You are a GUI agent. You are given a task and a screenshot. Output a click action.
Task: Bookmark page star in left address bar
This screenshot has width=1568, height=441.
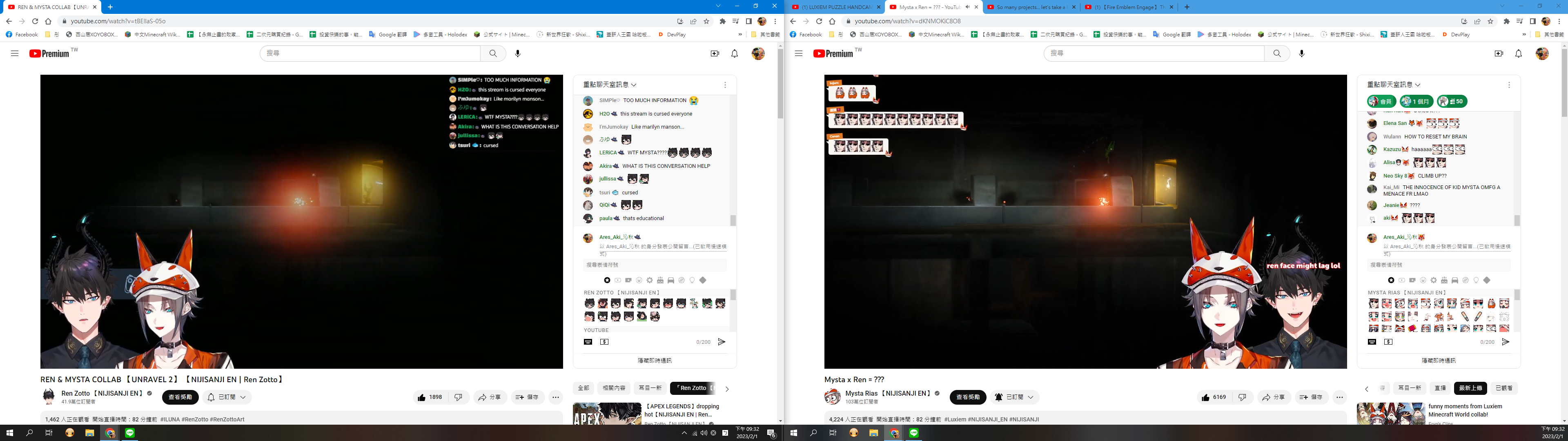[x=707, y=21]
